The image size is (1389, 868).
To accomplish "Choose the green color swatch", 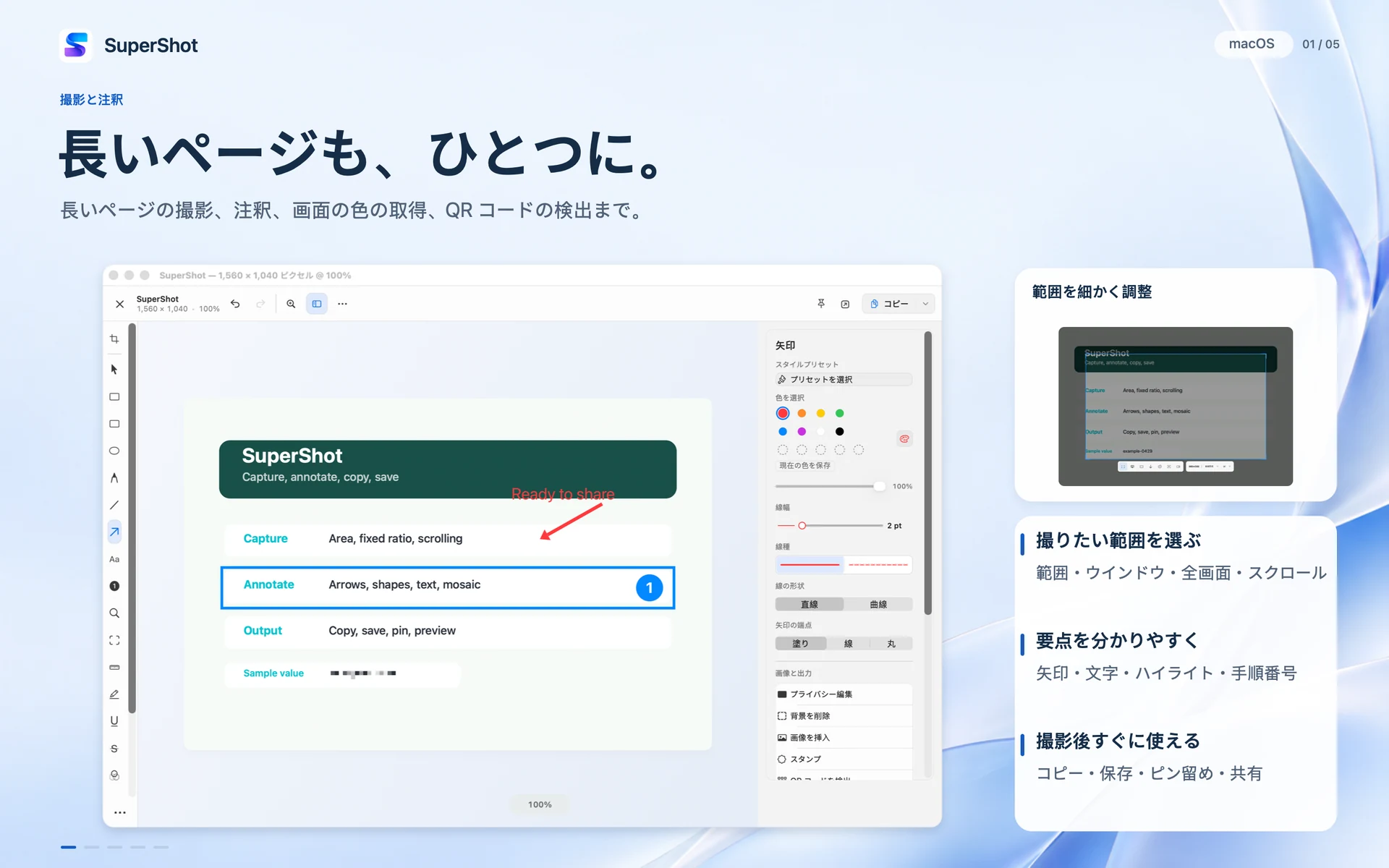I will pos(840,413).
